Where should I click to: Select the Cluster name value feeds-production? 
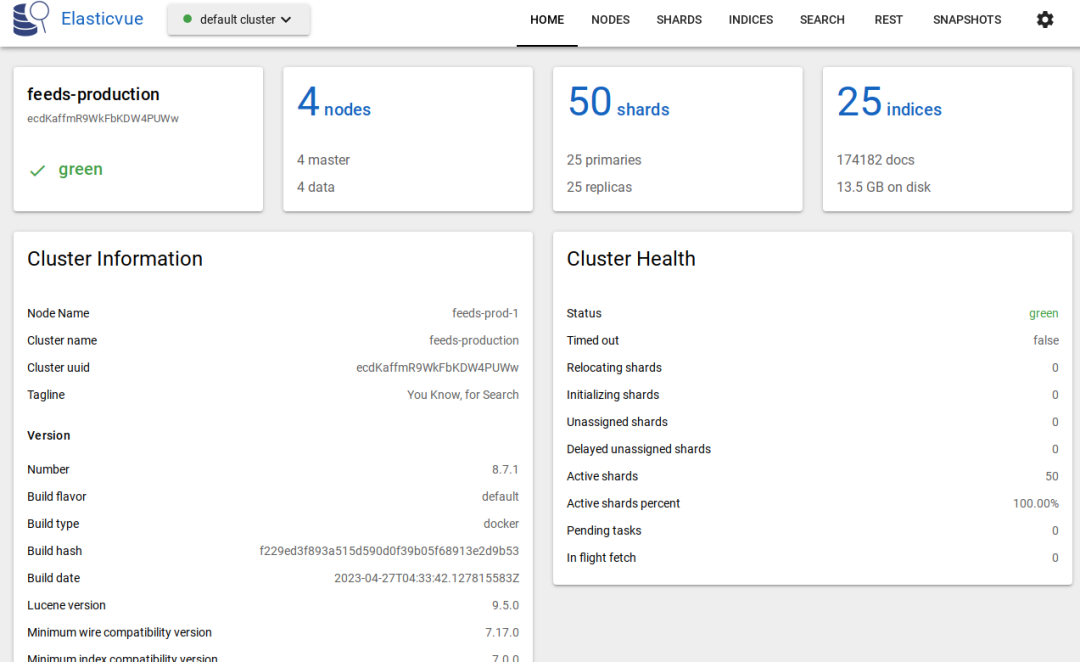(x=474, y=340)
